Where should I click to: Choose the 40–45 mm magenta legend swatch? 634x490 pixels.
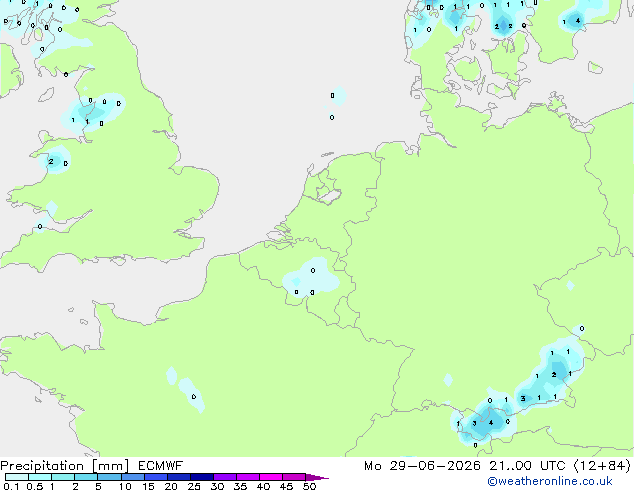[271, 477]
